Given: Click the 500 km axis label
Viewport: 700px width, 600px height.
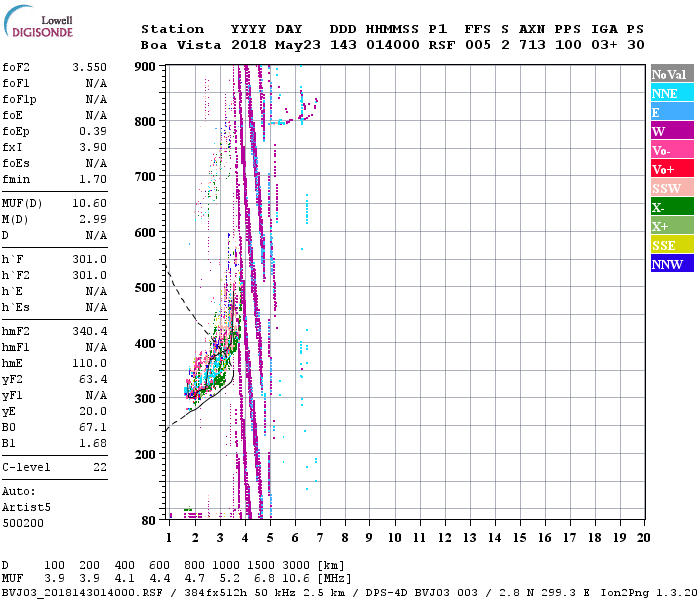Looking at the screenshot, I should (x=145, y=288).
